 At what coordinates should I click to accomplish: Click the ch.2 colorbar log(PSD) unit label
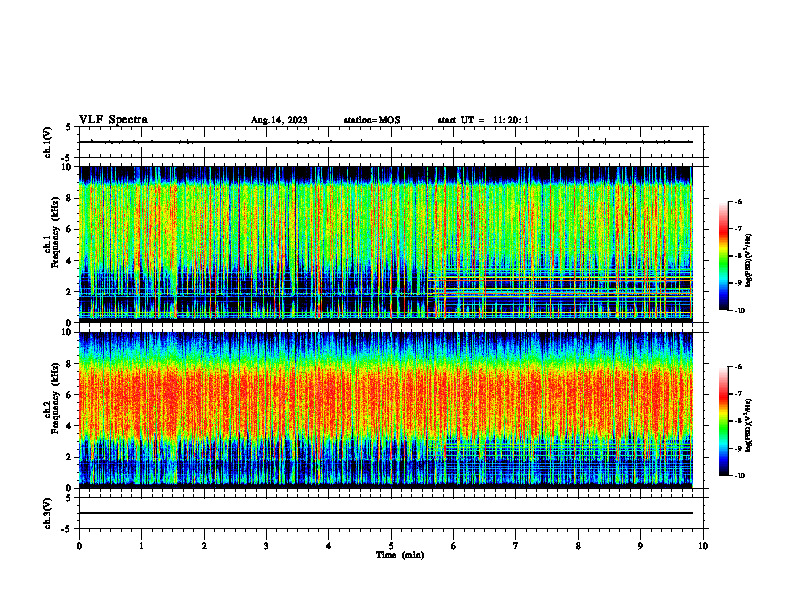point(749,426)
